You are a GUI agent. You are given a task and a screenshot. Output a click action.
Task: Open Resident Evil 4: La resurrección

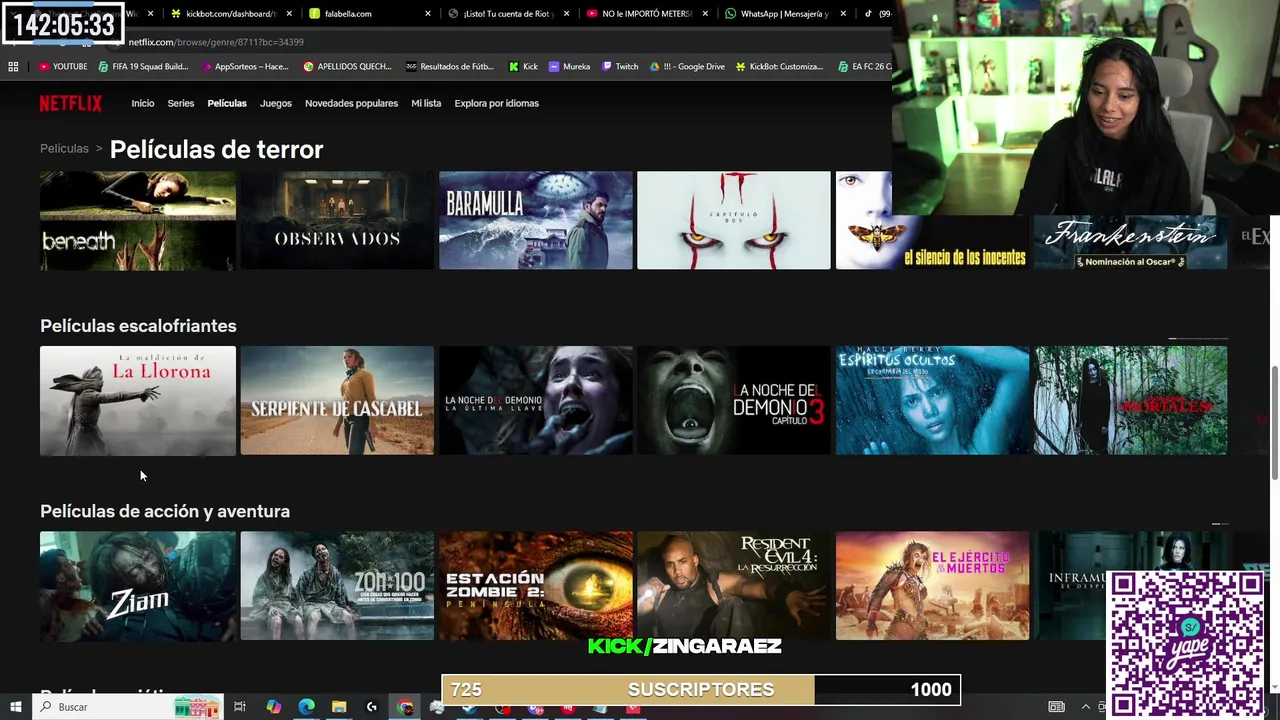pos(734,585)
